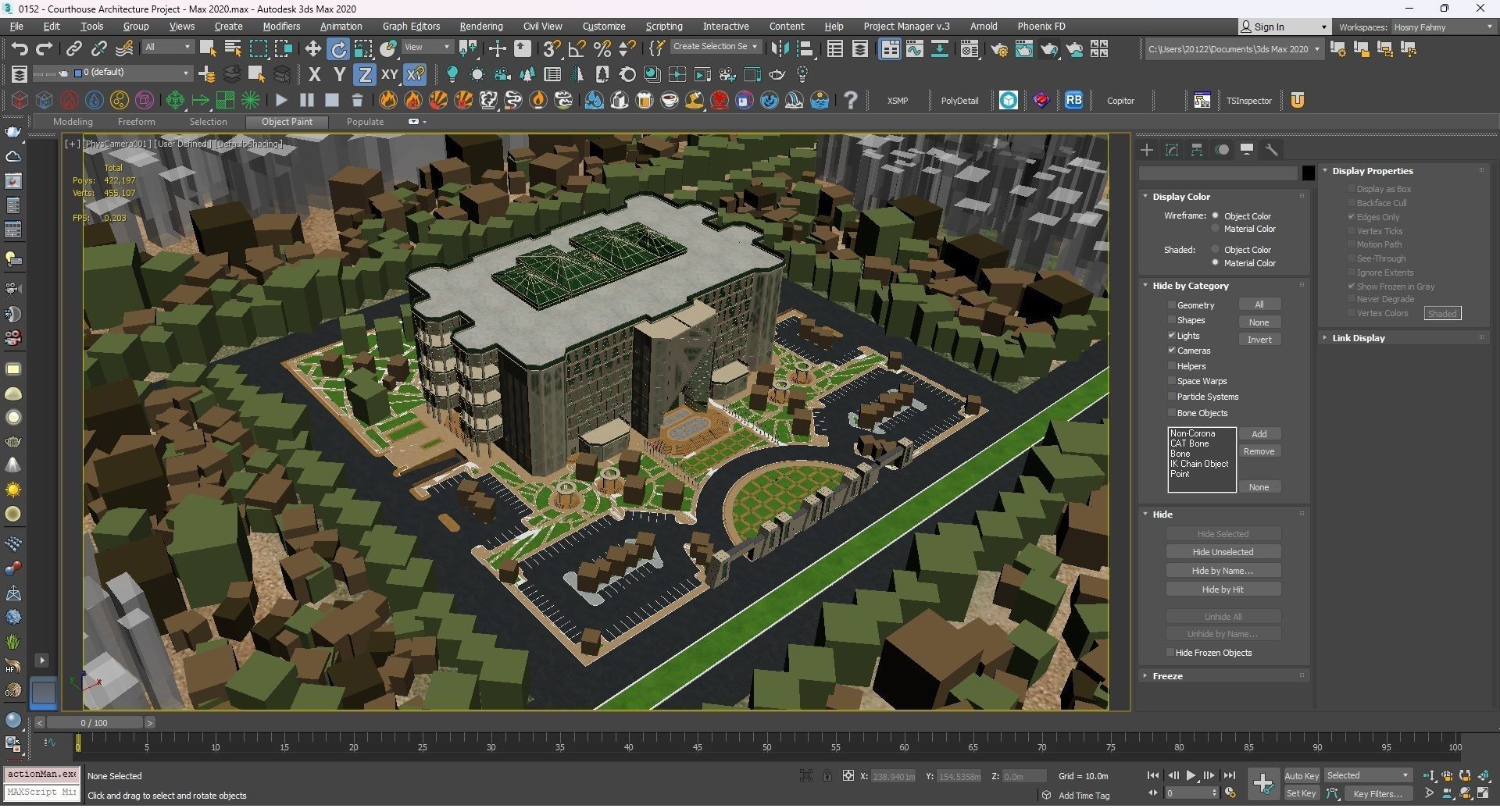The width and height of the screenshot is (1500, 812).
Task: Click the time slider 0 / 100 handle
Action: click(95, 723)
